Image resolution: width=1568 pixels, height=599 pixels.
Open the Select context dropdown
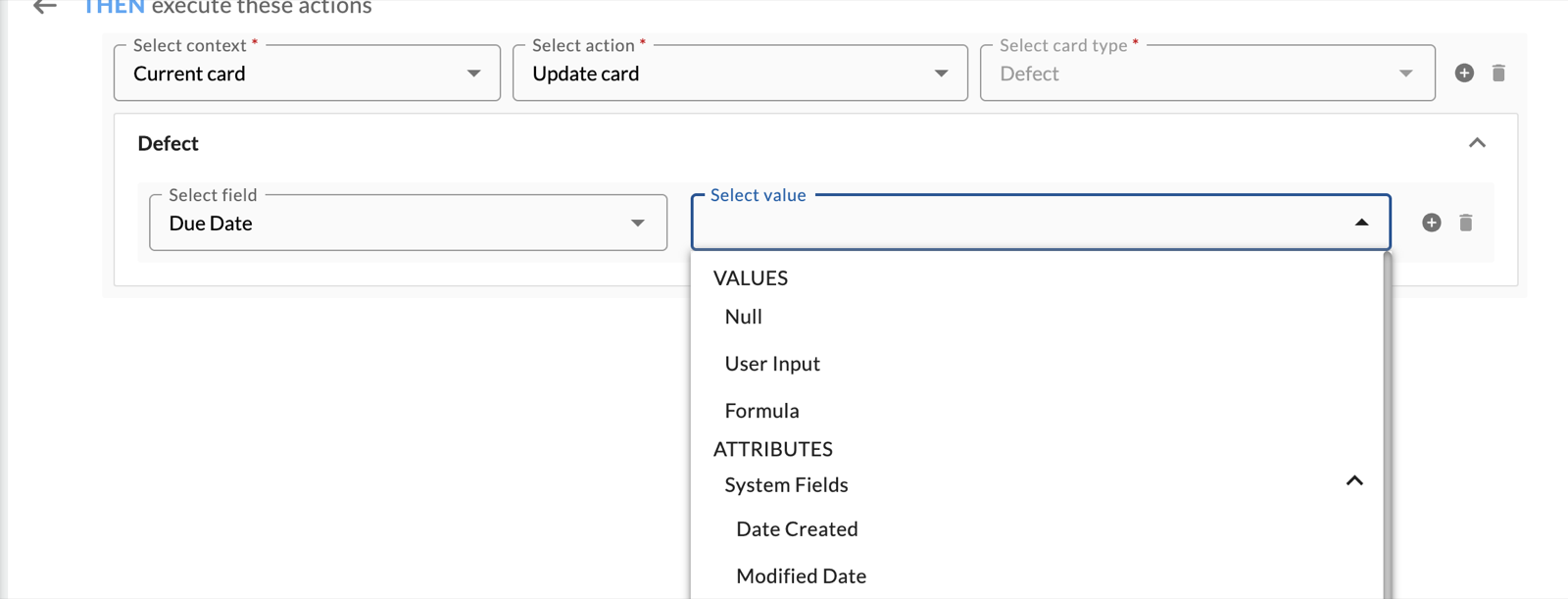307,74
